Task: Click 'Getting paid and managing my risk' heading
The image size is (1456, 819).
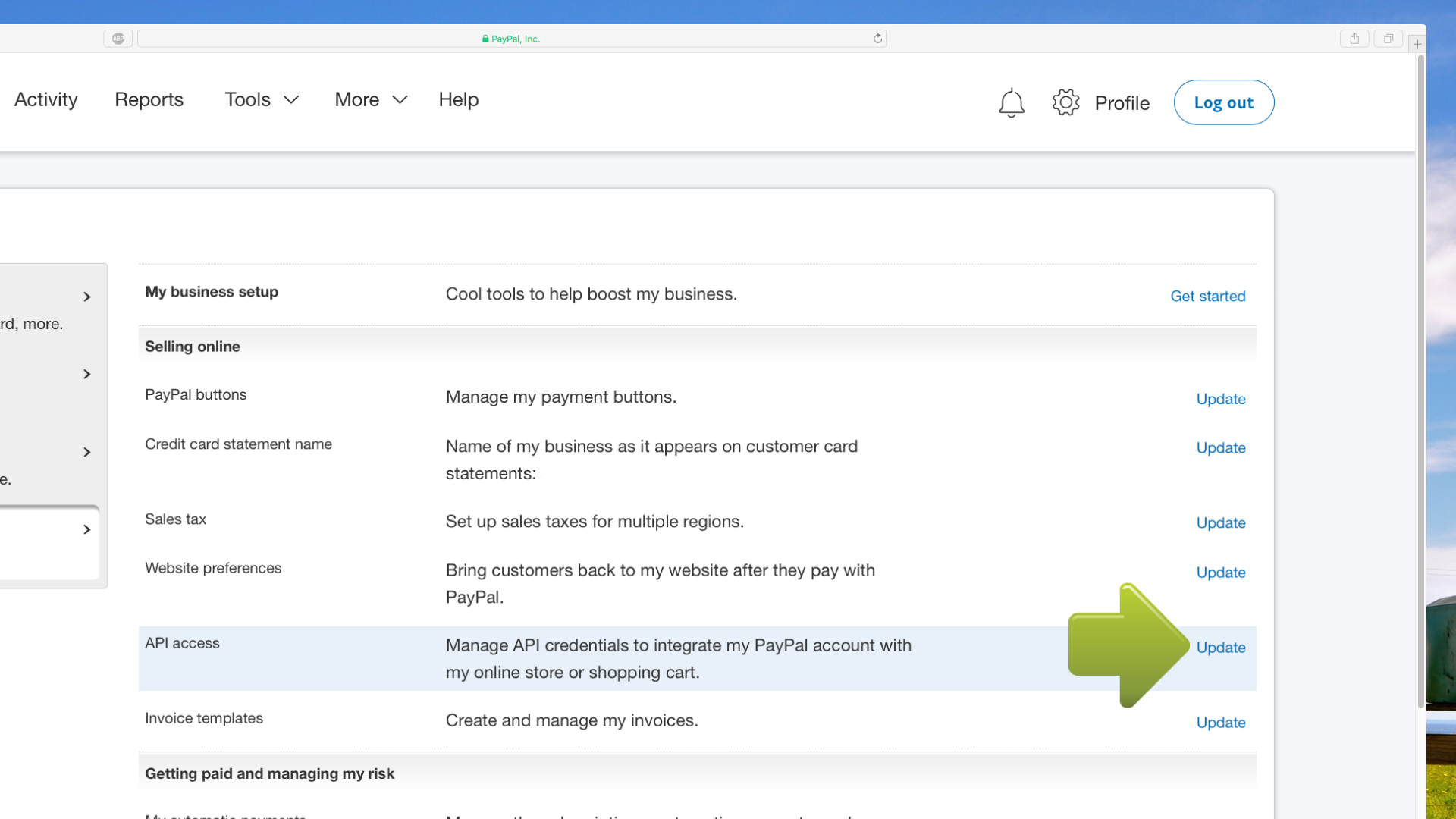Action: [269, 773]
